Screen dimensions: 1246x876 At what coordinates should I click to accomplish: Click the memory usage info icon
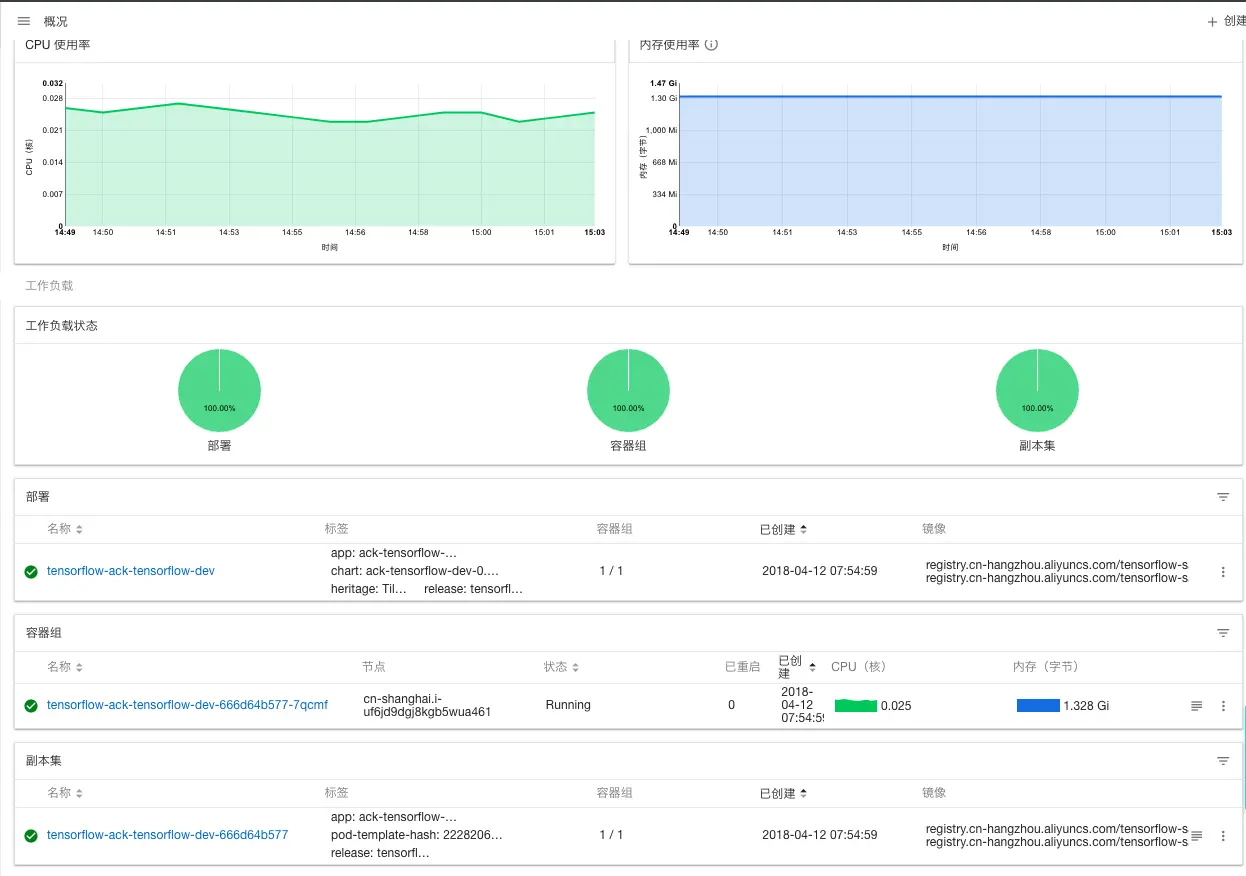[x=711, y=45]
